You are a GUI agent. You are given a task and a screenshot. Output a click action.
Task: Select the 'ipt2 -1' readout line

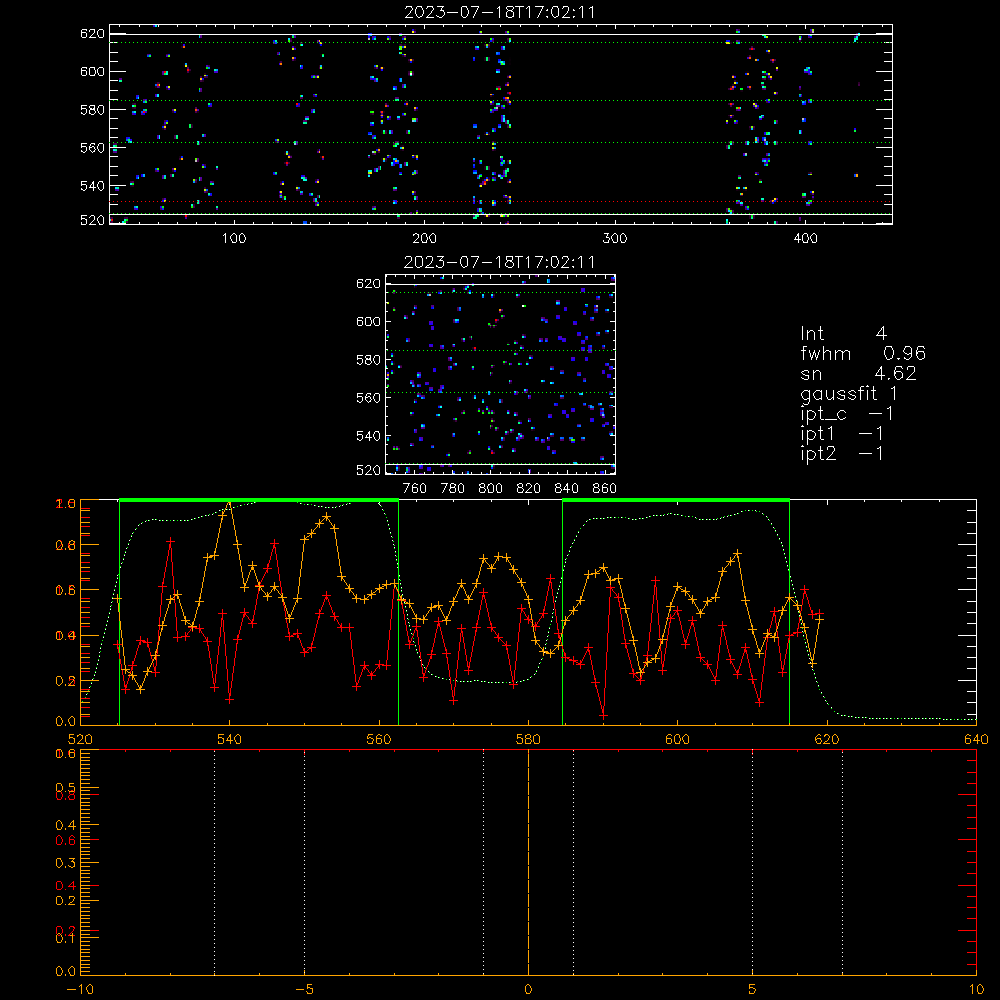842,453
